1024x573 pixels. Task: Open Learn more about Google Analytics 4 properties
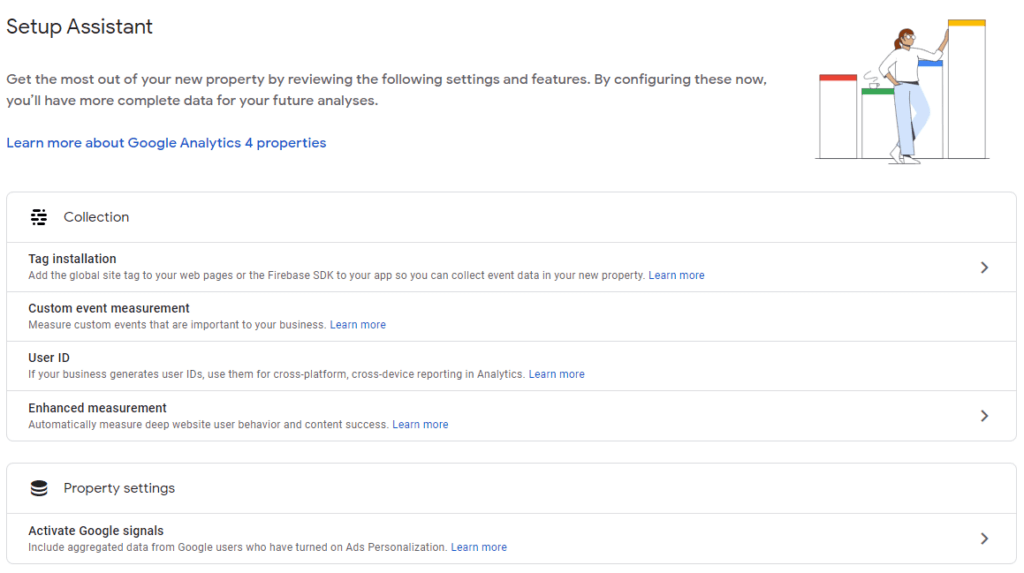pos(166,143)
